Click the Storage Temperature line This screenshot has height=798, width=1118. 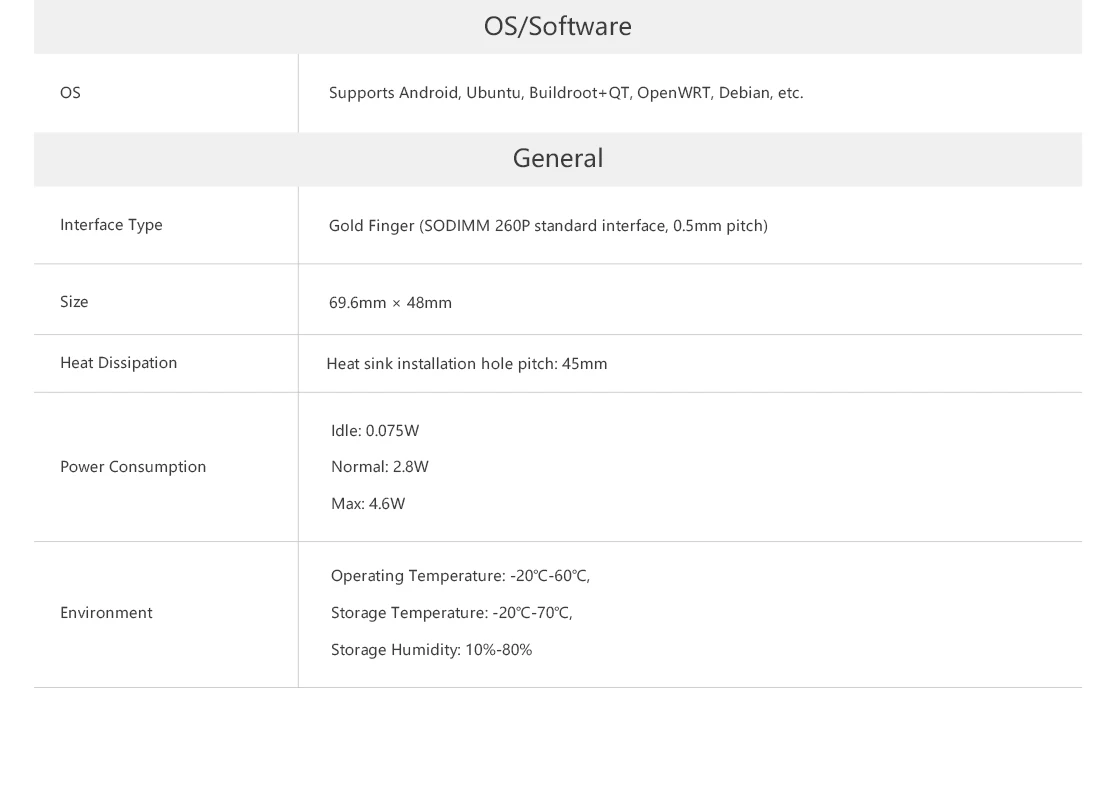tap(452, 613)
